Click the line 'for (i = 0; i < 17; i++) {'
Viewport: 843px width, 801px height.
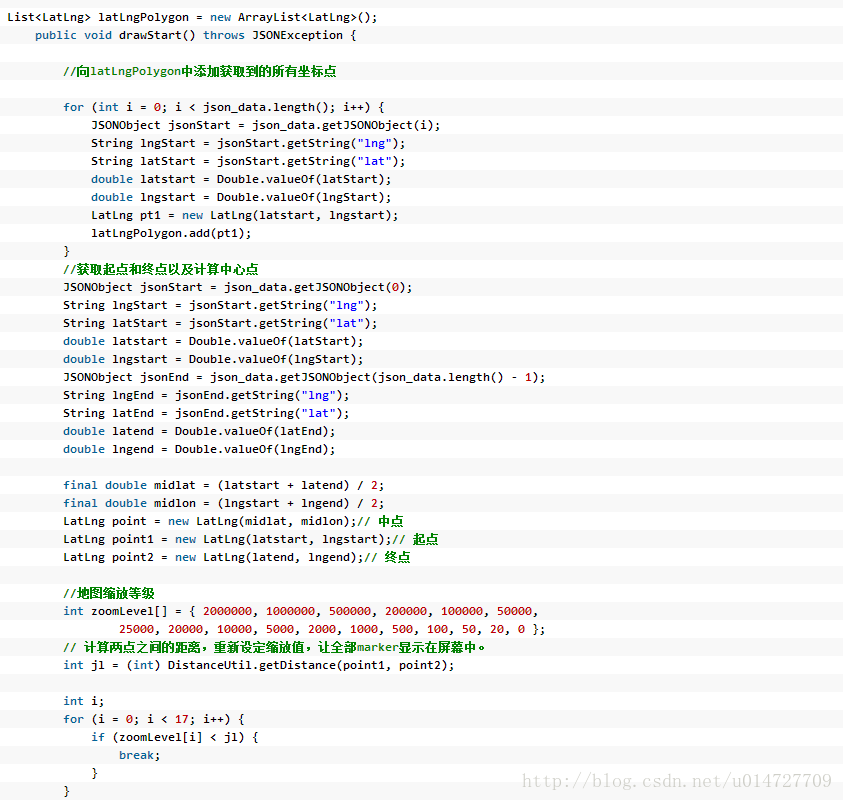pos(154,720)
